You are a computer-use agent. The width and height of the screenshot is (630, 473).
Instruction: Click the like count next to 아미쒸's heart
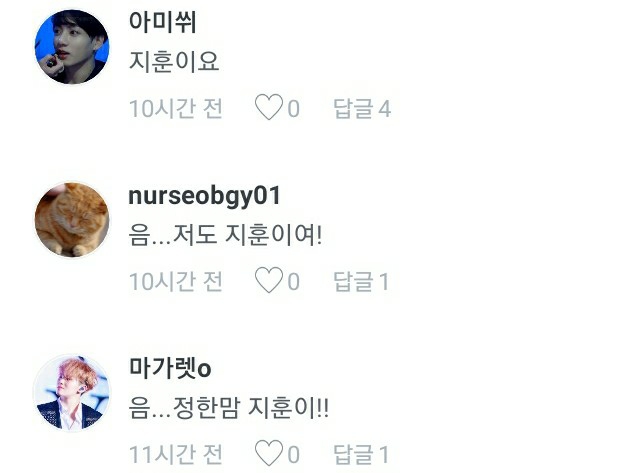coord(293,109)
